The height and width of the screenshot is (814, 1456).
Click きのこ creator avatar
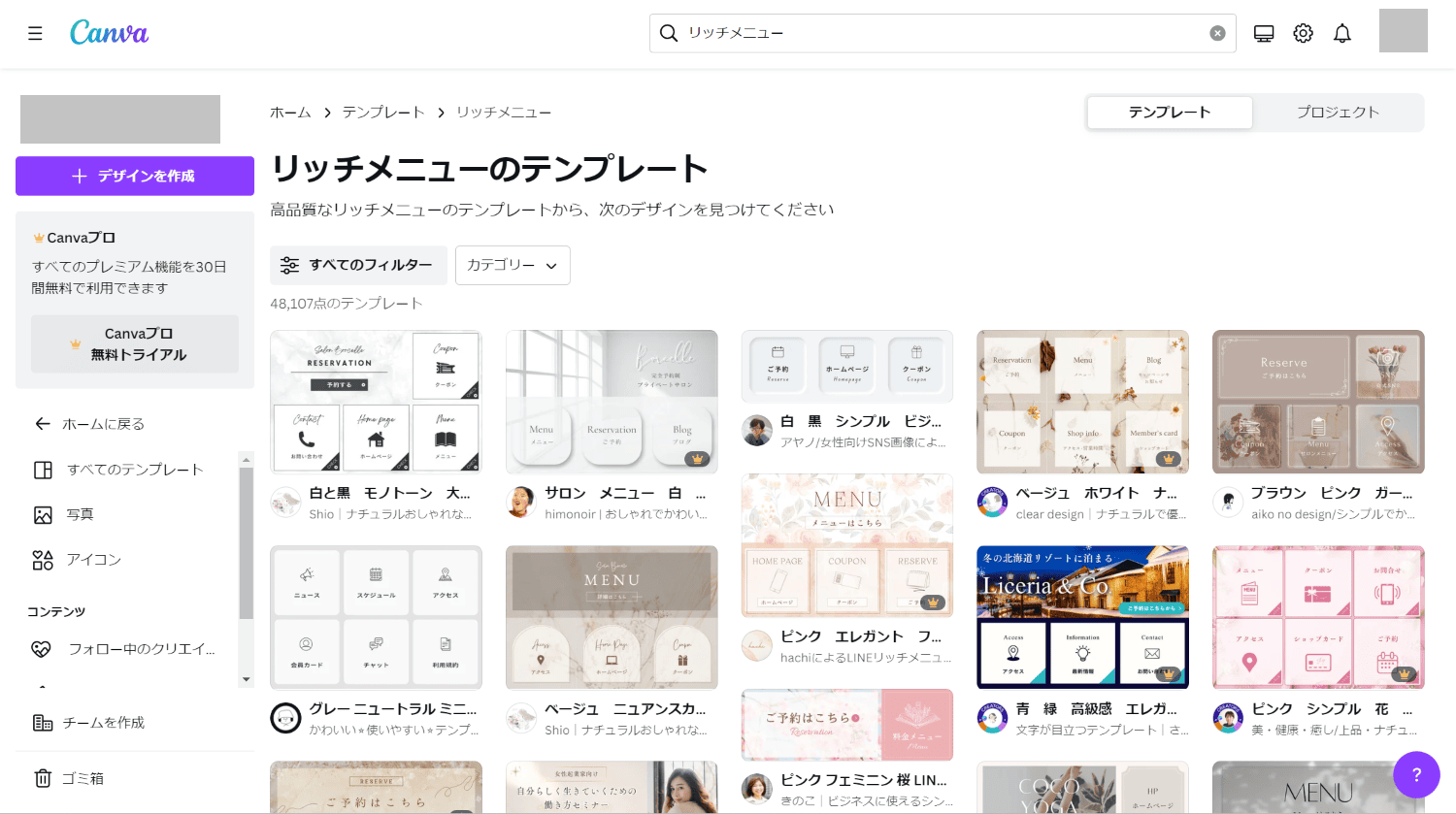coord(757,790)
